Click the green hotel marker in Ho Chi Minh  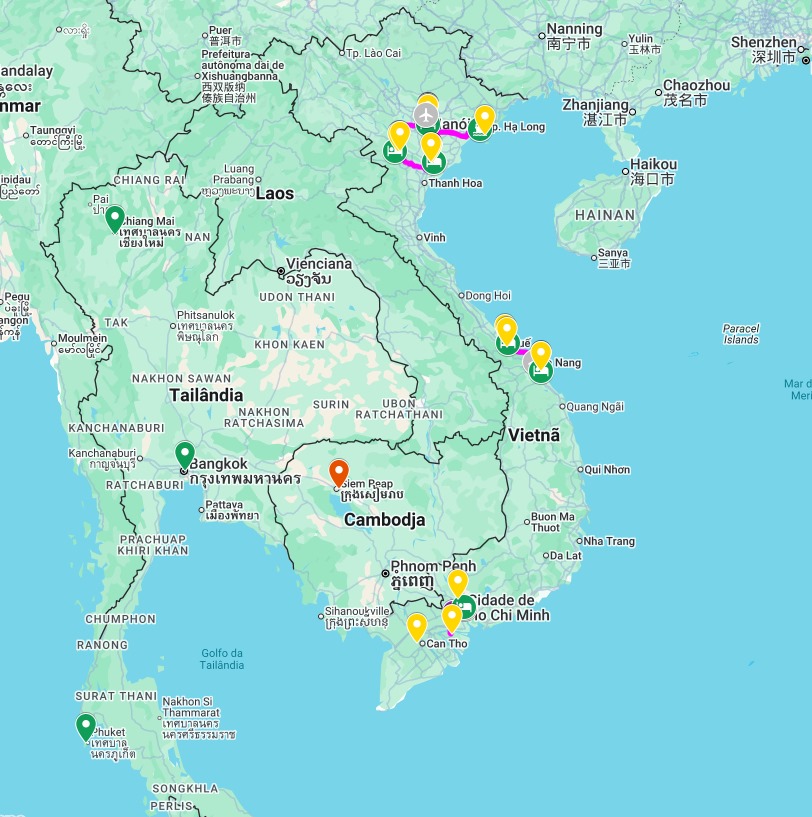465,606
